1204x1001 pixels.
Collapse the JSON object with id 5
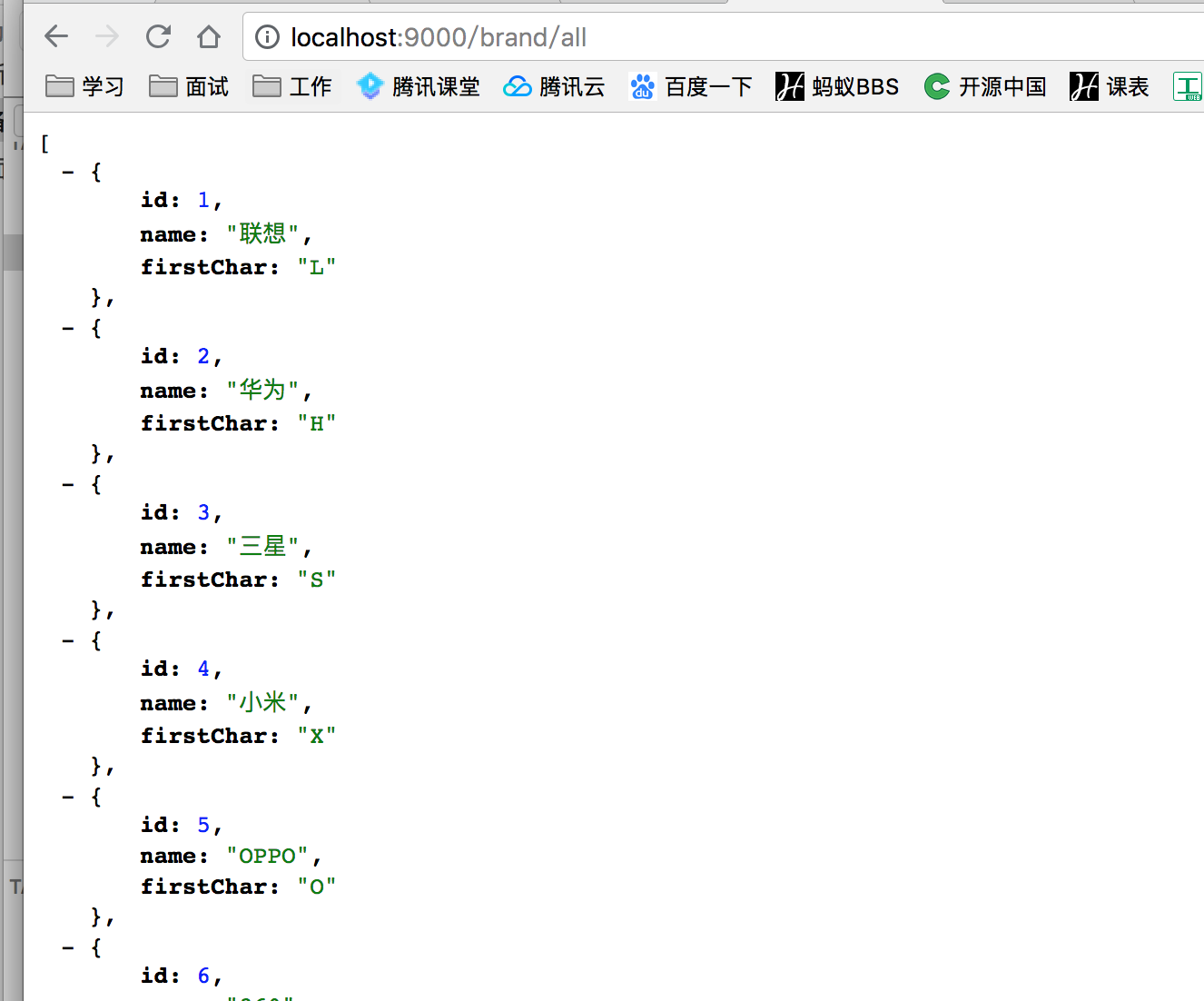click(68, 797)
